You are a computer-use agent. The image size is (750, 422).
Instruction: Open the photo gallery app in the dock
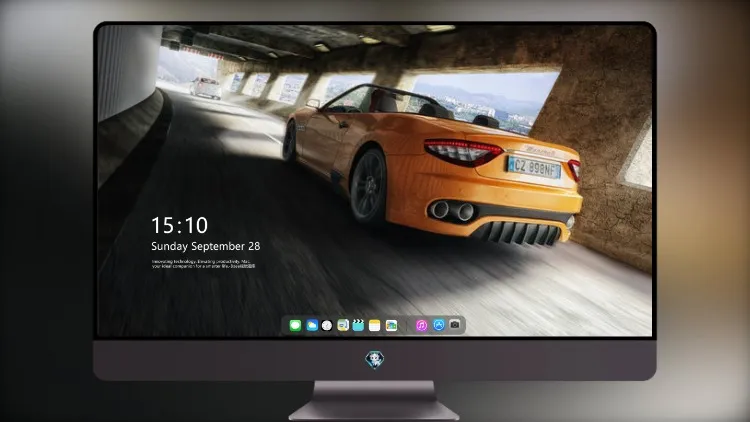pyautogui.click(x=391, y=325)
